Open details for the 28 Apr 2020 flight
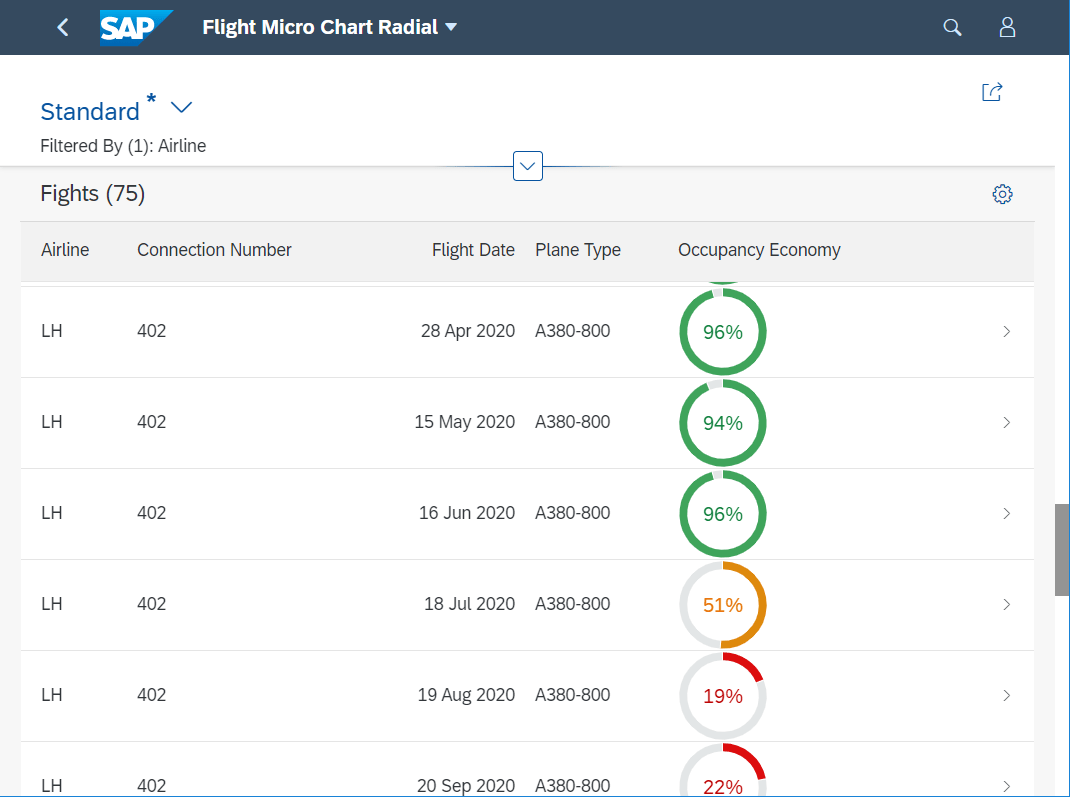 coord(1006,331)
